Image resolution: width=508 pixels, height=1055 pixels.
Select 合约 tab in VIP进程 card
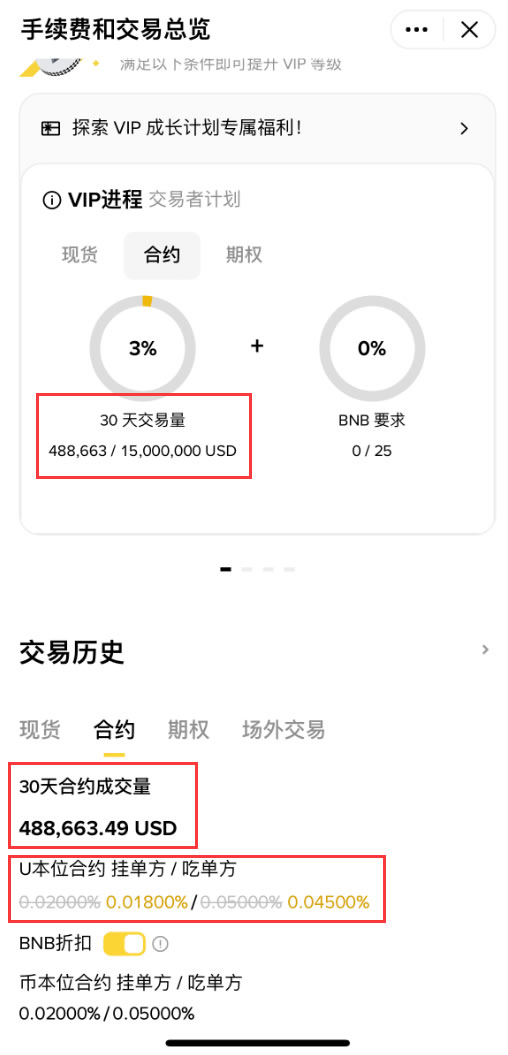coord(162,255)
